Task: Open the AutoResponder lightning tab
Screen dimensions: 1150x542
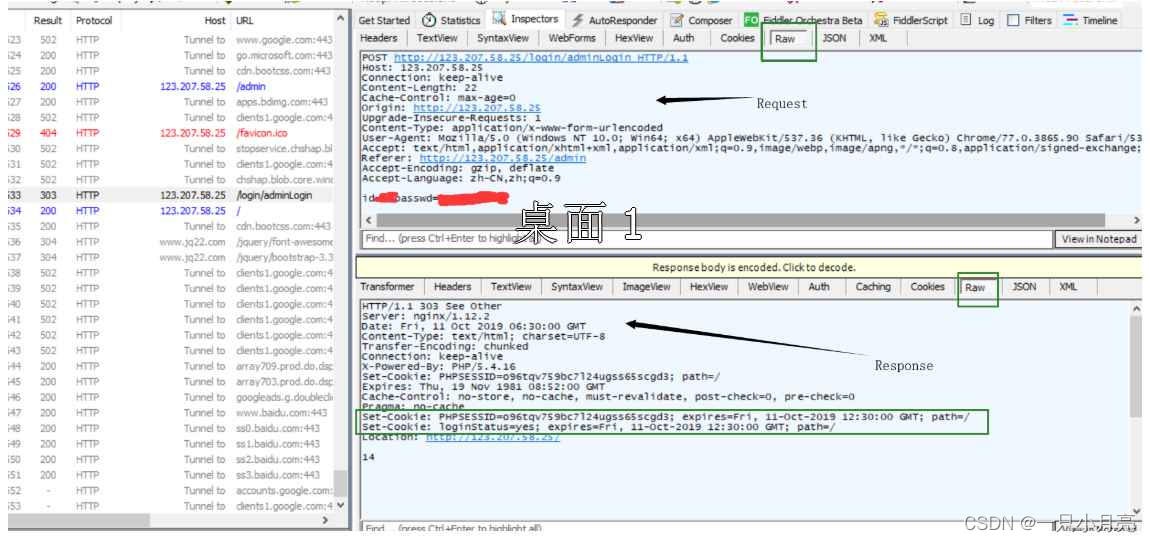Action: pos(615,20)
